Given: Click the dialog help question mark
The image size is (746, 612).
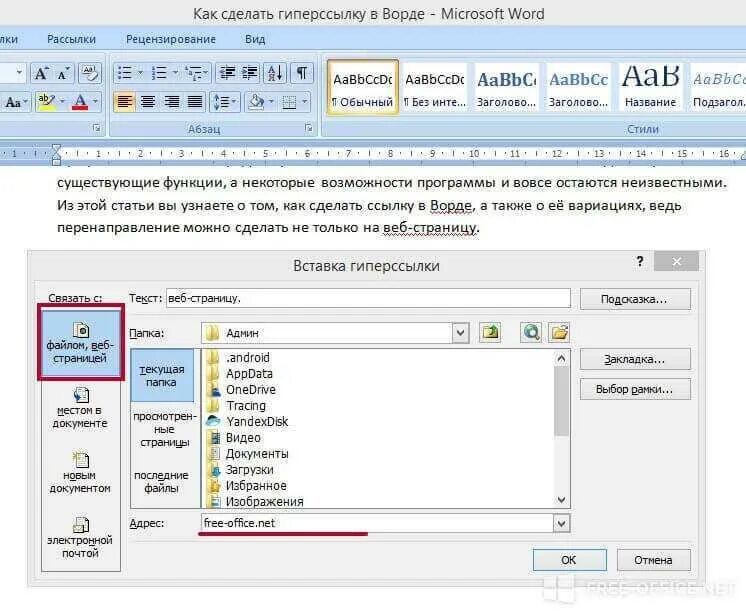Looking at the screenshot, I should (640, 261).
